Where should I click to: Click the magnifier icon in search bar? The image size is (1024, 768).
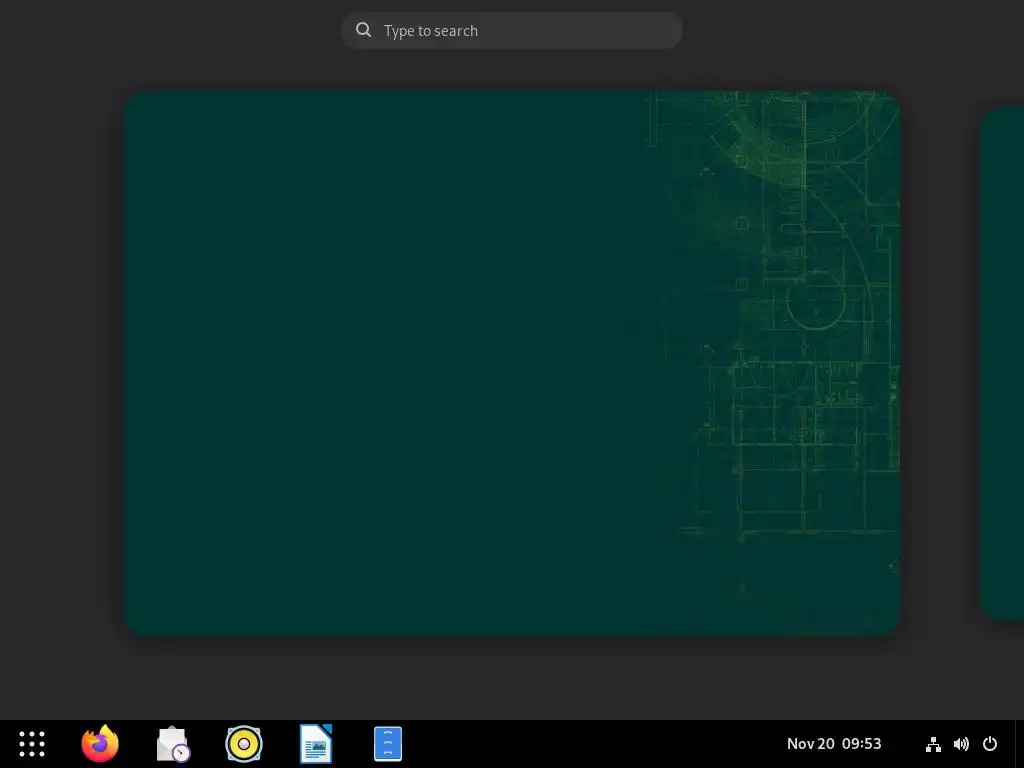(x=363, y=30)
